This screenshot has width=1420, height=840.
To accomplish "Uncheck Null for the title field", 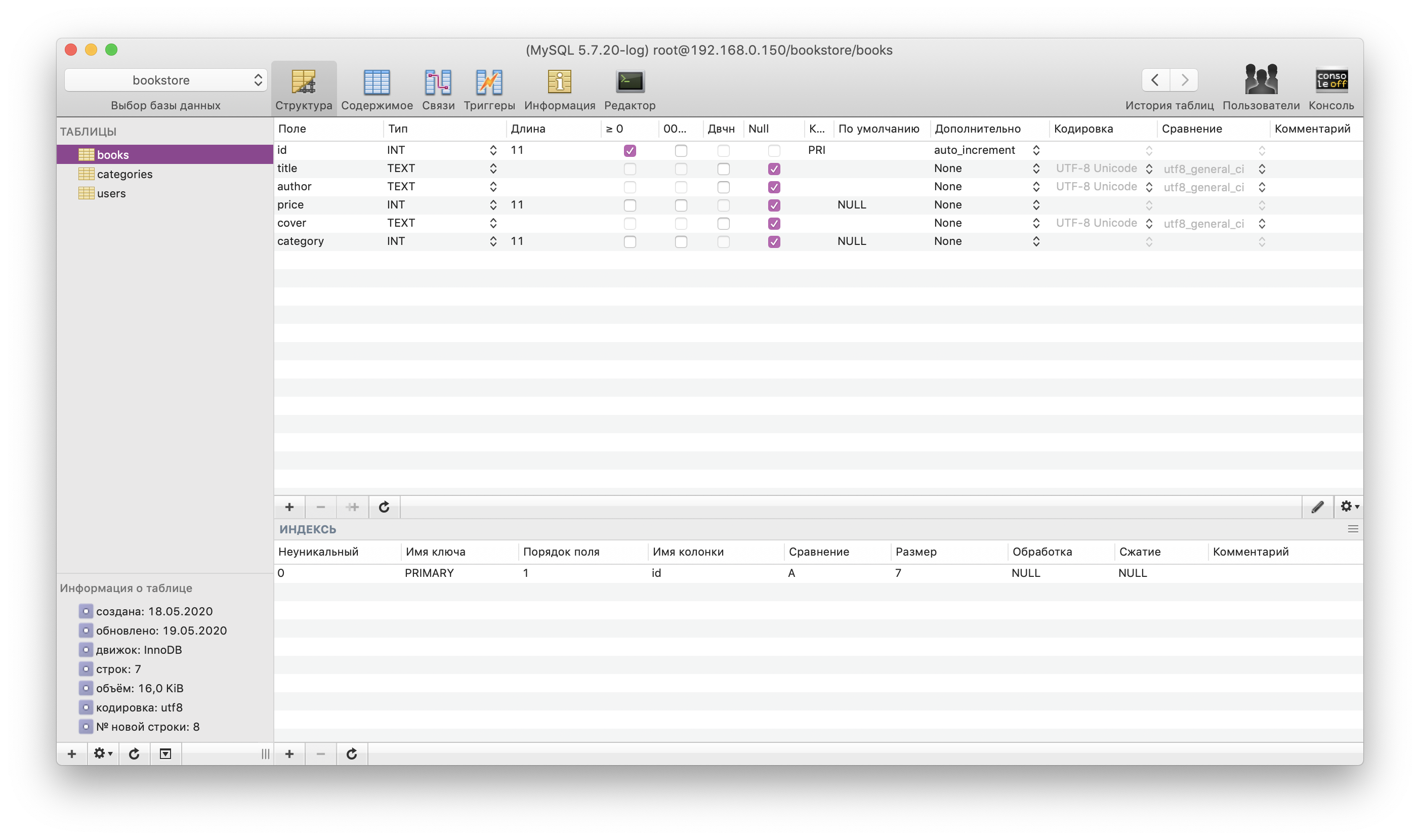I will pyautogui.click(x=774, y=169).
